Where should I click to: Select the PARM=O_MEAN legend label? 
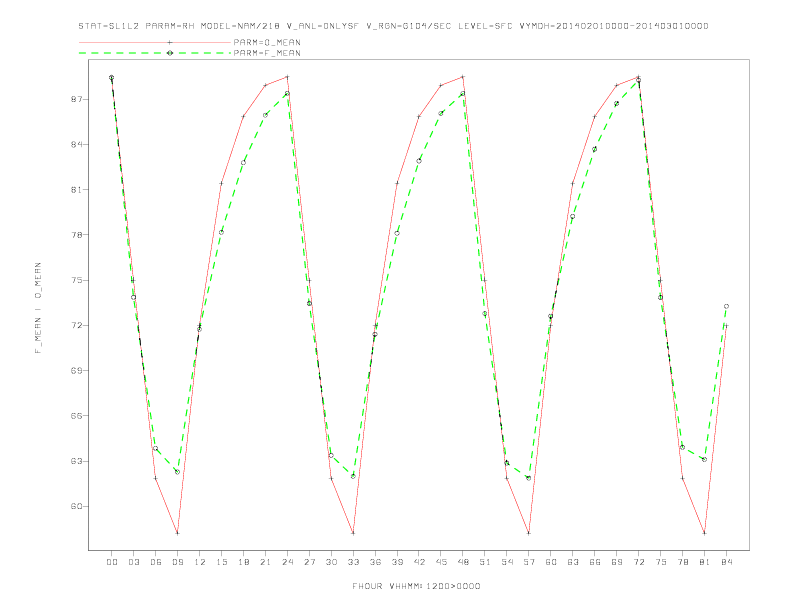pos(267,42)
